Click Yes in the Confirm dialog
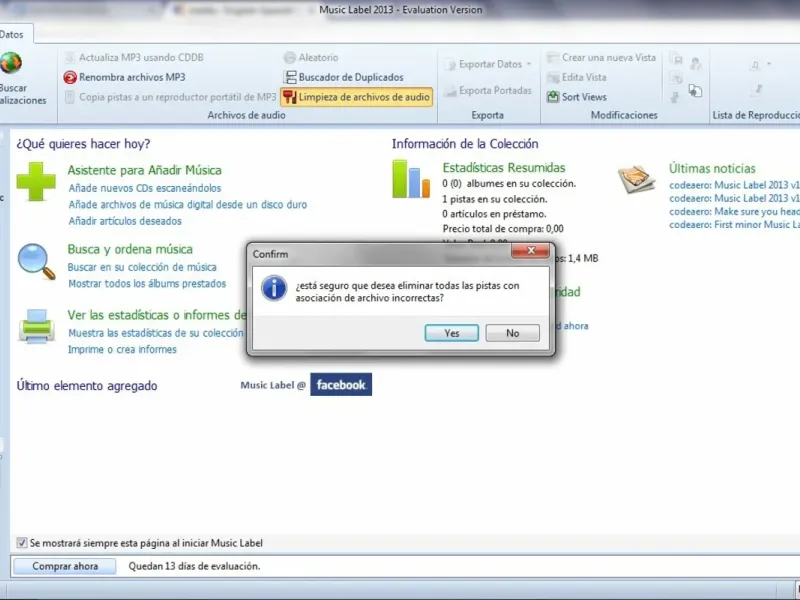800x600 pixels. pyautogui.click(x=452, y=333)
